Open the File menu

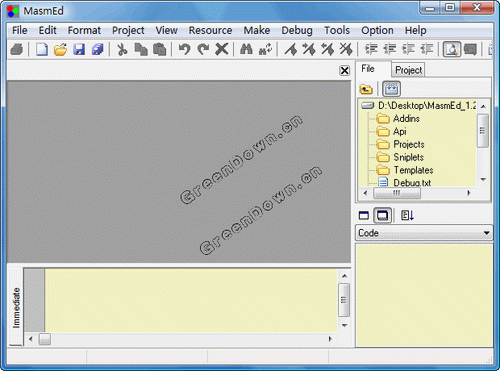click(20, 30)
